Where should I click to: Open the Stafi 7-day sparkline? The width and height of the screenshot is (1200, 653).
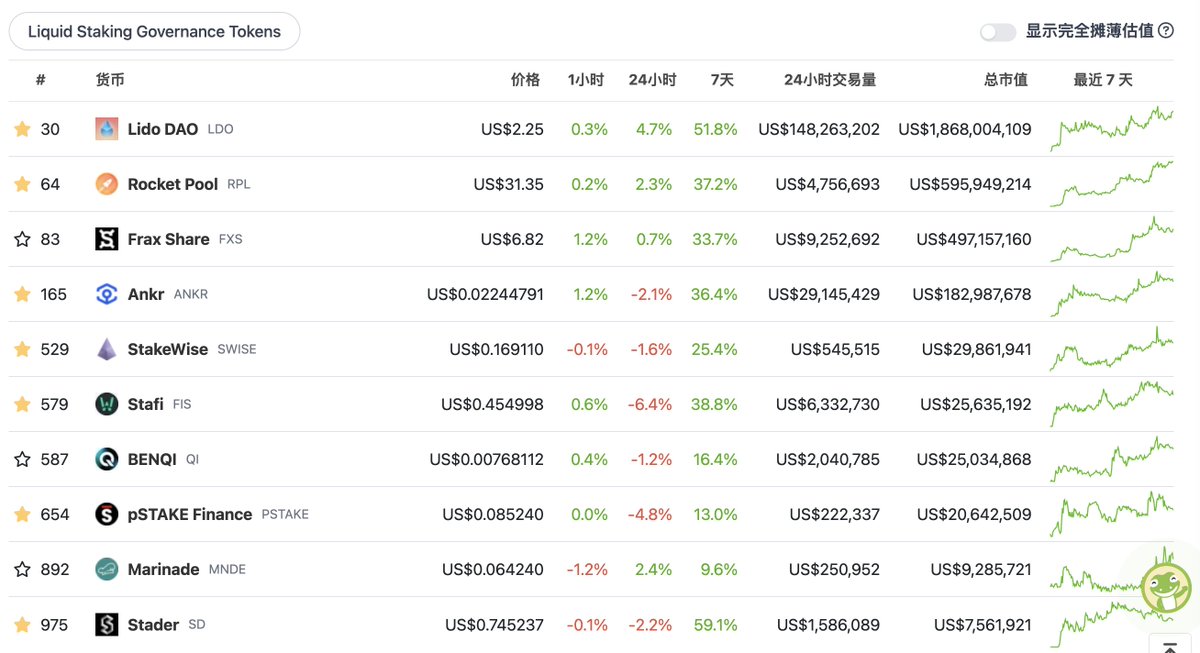click(1112, 404)
